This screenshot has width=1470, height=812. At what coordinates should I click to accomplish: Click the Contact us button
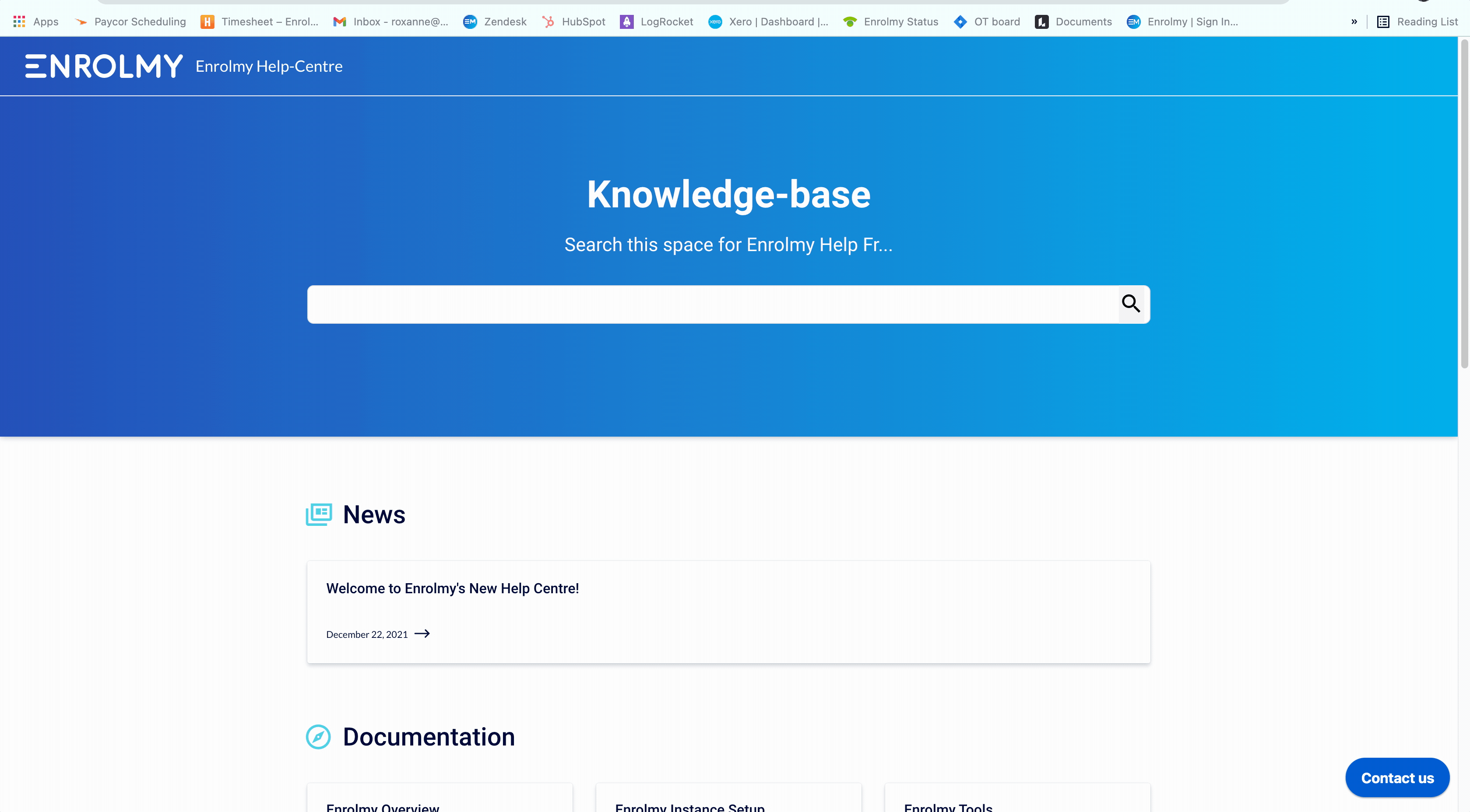[1397, 778]
